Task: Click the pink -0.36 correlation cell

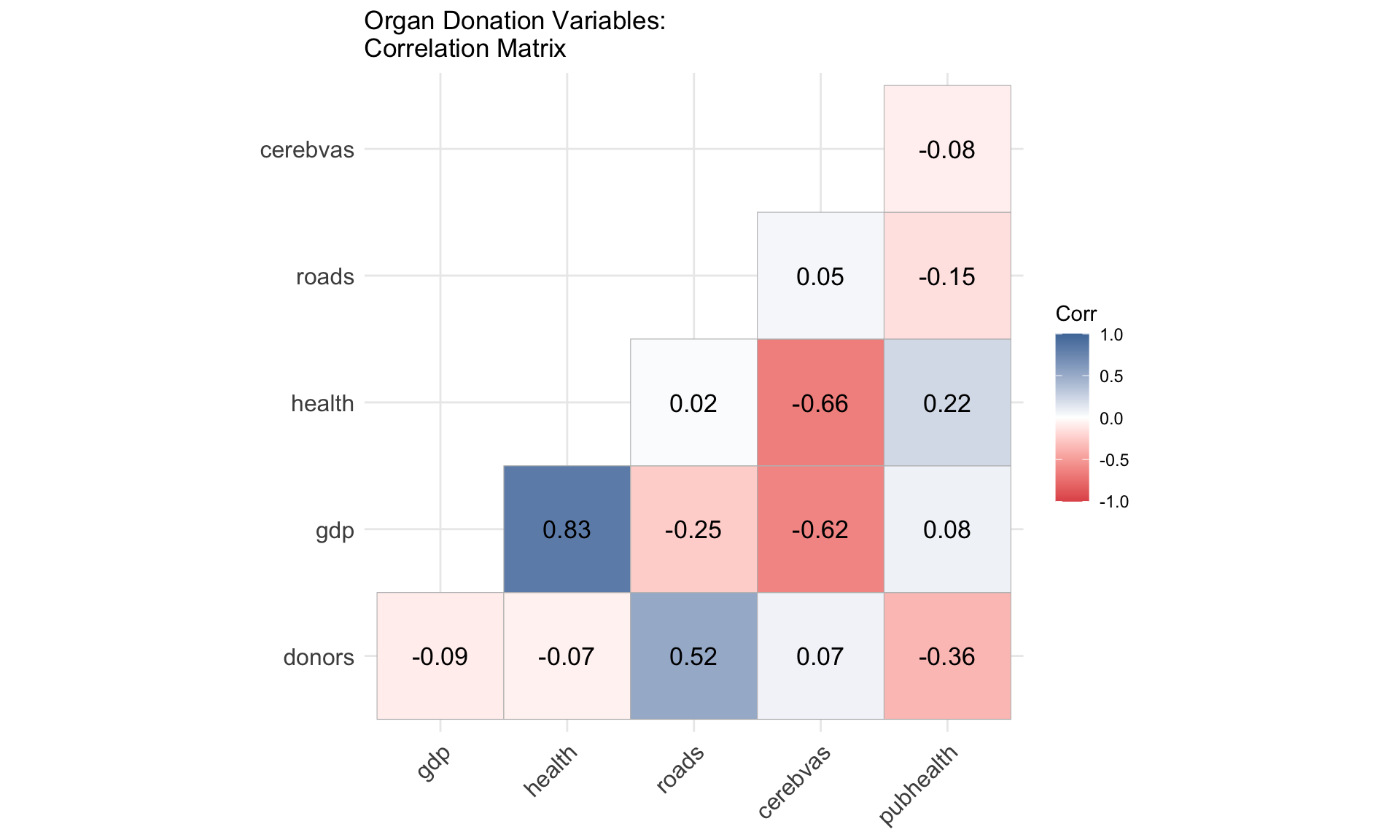Action: [x=947, y=656]
